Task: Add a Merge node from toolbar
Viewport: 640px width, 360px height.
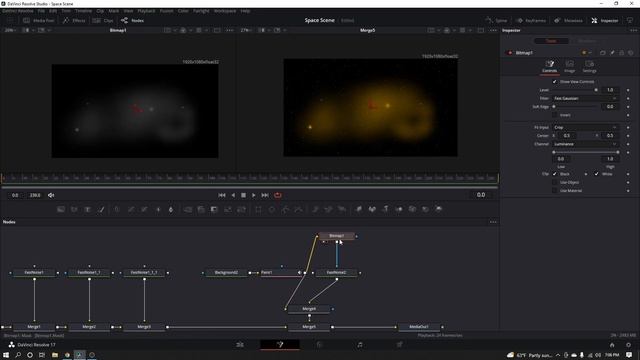Action: coord(188,209)
